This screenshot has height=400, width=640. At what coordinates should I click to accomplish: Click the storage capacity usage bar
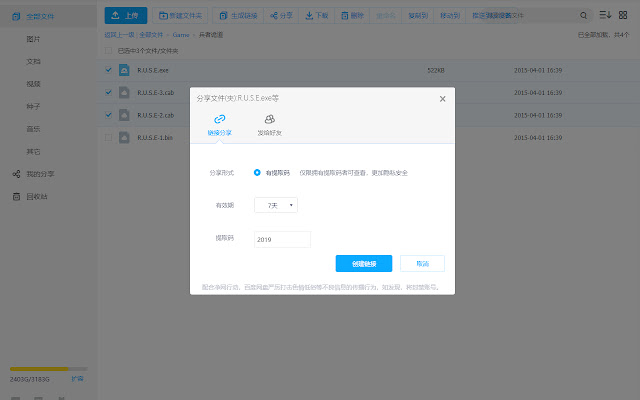pos(48,369)
